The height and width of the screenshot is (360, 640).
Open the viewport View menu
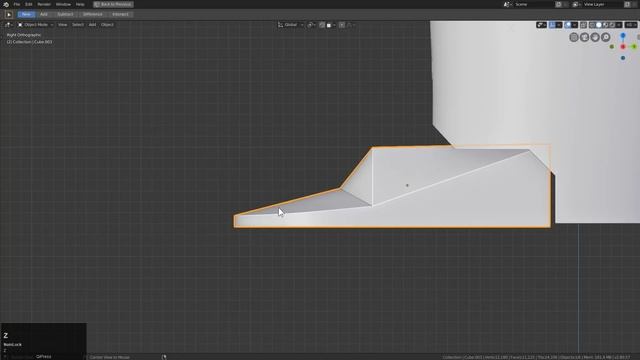pos(62,25)
